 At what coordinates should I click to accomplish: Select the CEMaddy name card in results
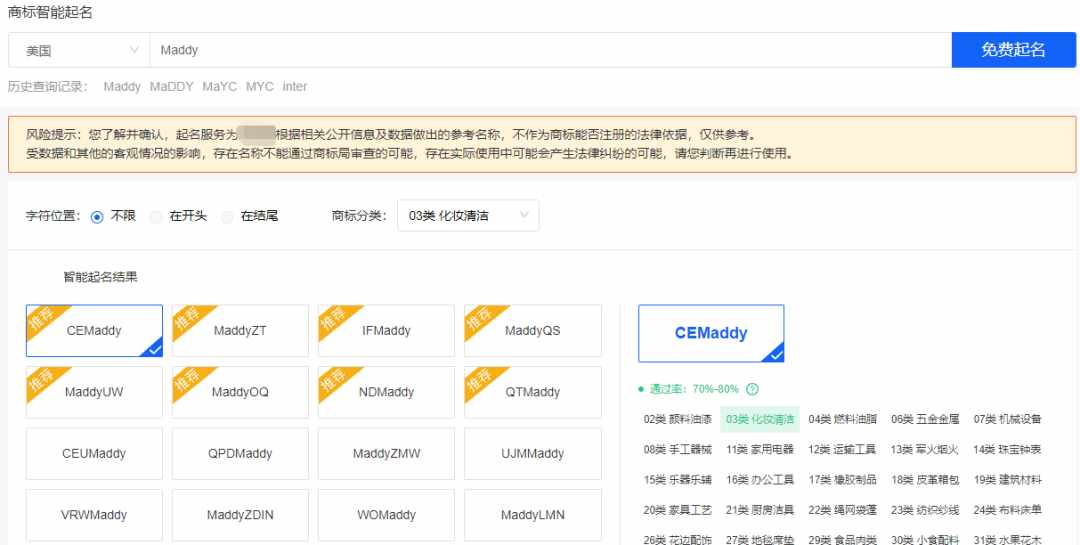(x=94, y=331)
